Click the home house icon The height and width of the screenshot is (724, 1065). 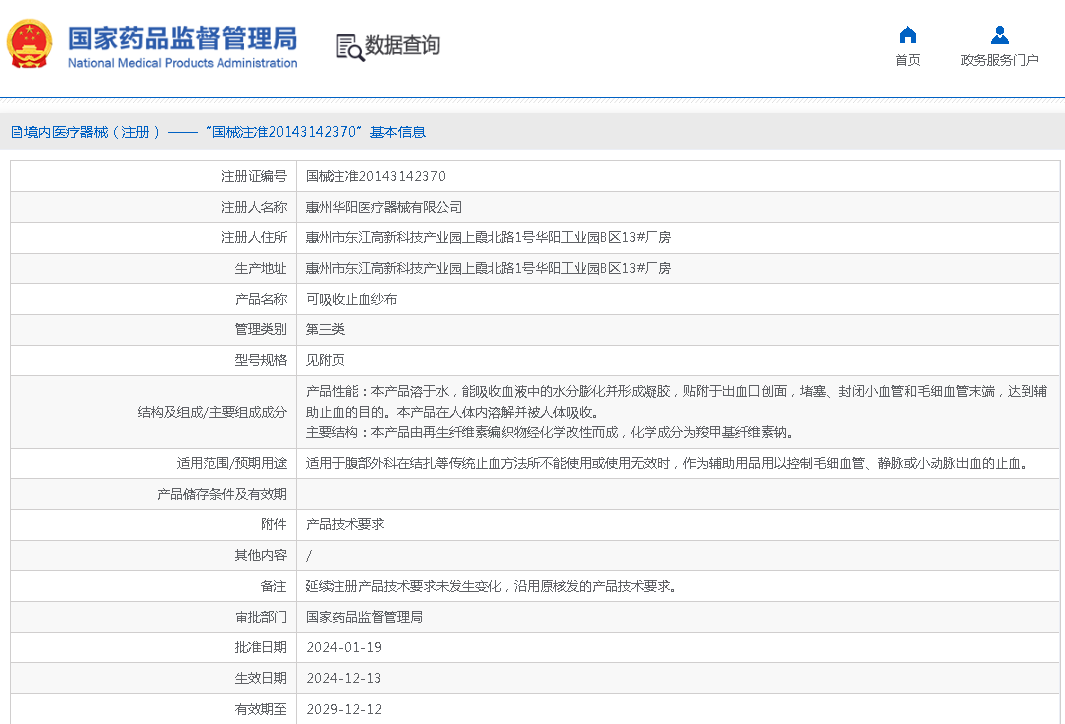pyautogui.click(x=907, y=35)
